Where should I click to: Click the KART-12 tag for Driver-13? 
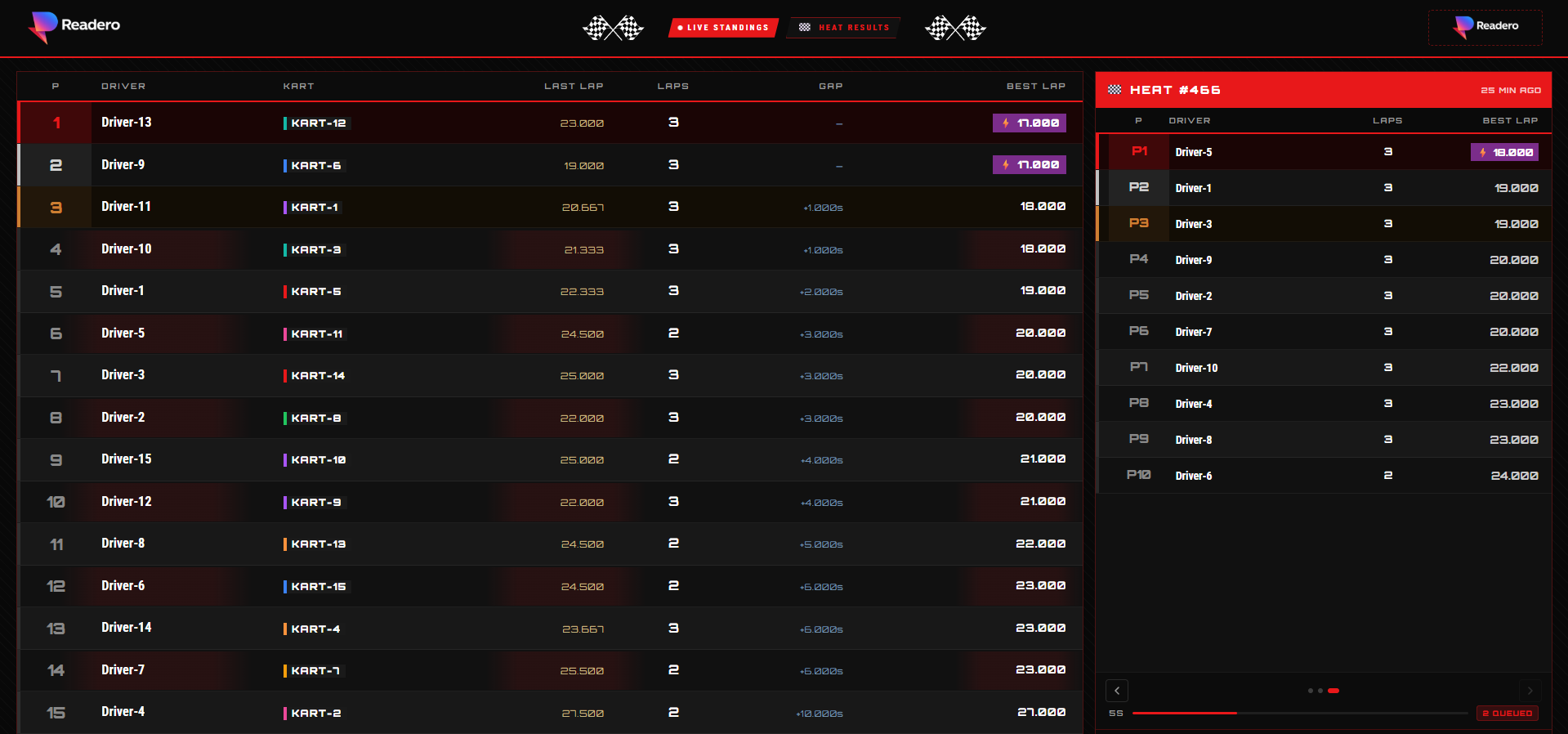pyautogui.click(x=317, y=123)
